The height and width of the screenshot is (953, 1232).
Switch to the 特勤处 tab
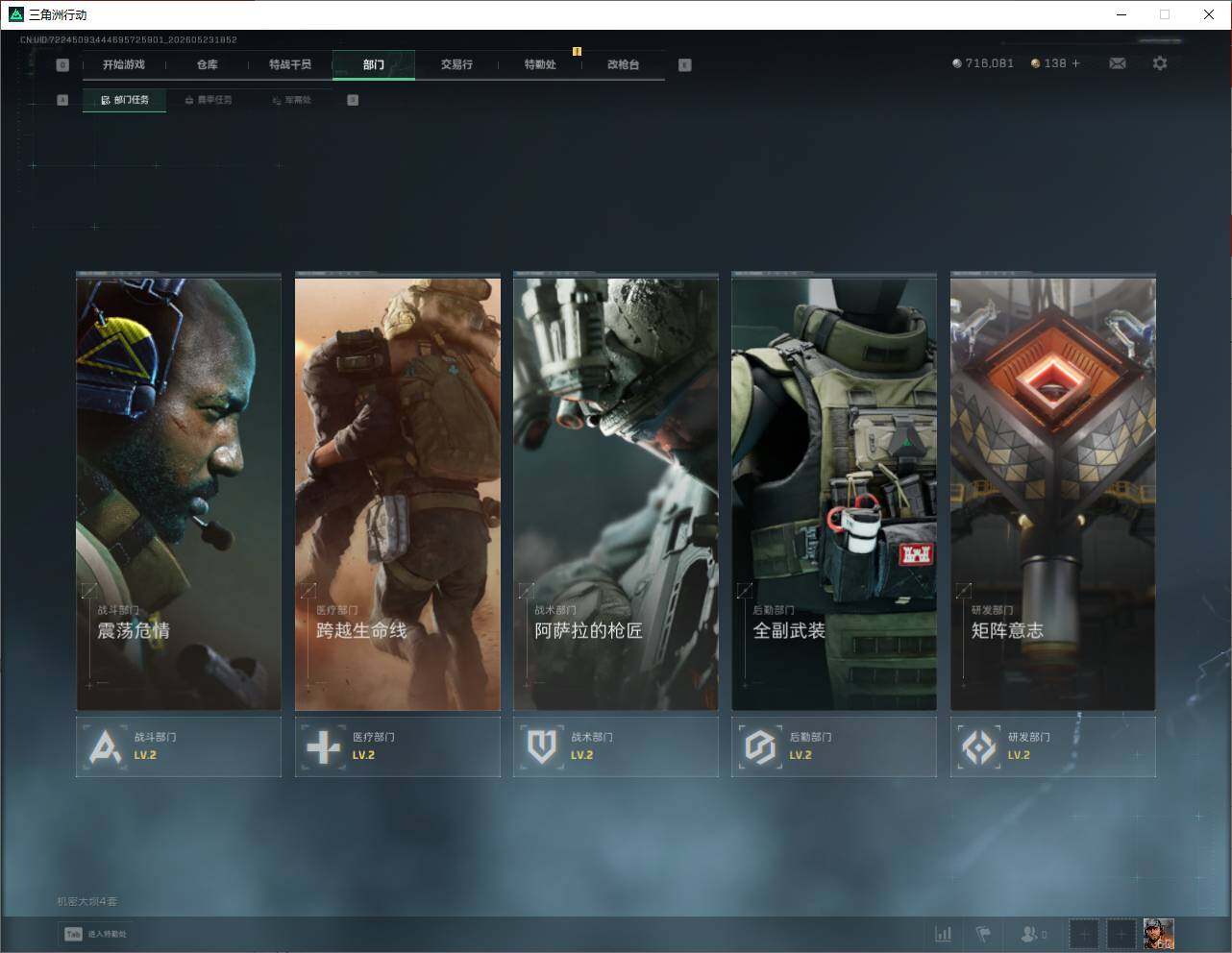pos(540,64)
